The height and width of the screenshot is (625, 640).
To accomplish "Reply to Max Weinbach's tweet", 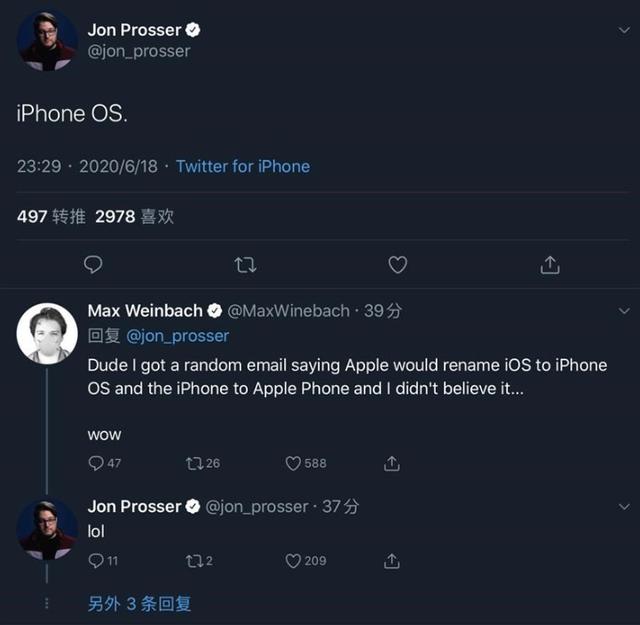I will pyautogui.click(x=97, y=463).
